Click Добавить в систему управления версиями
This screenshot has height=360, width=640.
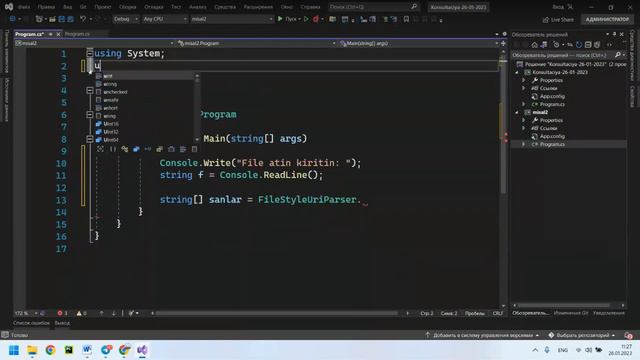pos(482,335)
